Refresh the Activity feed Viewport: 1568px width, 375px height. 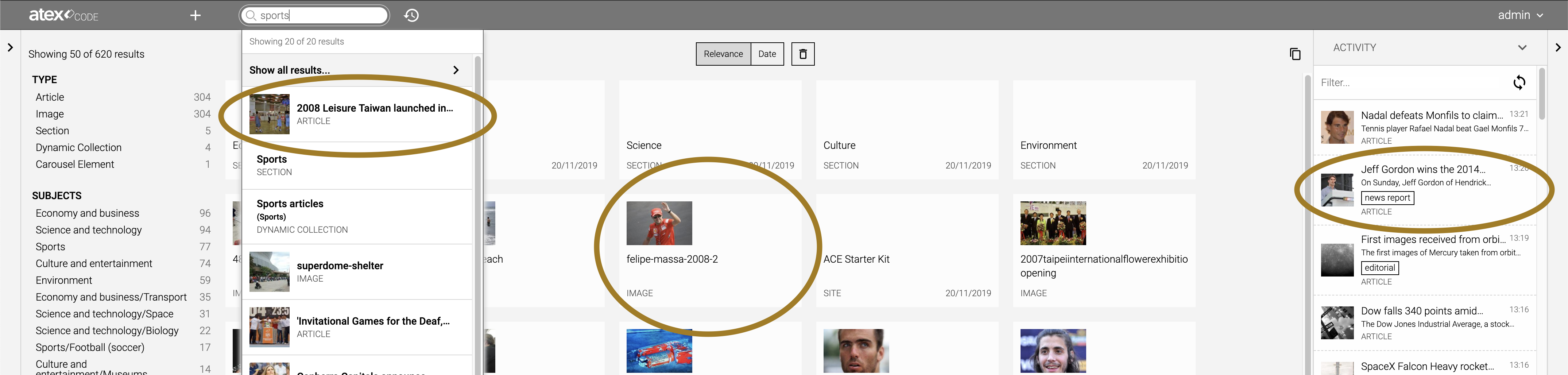point(1520,82)
